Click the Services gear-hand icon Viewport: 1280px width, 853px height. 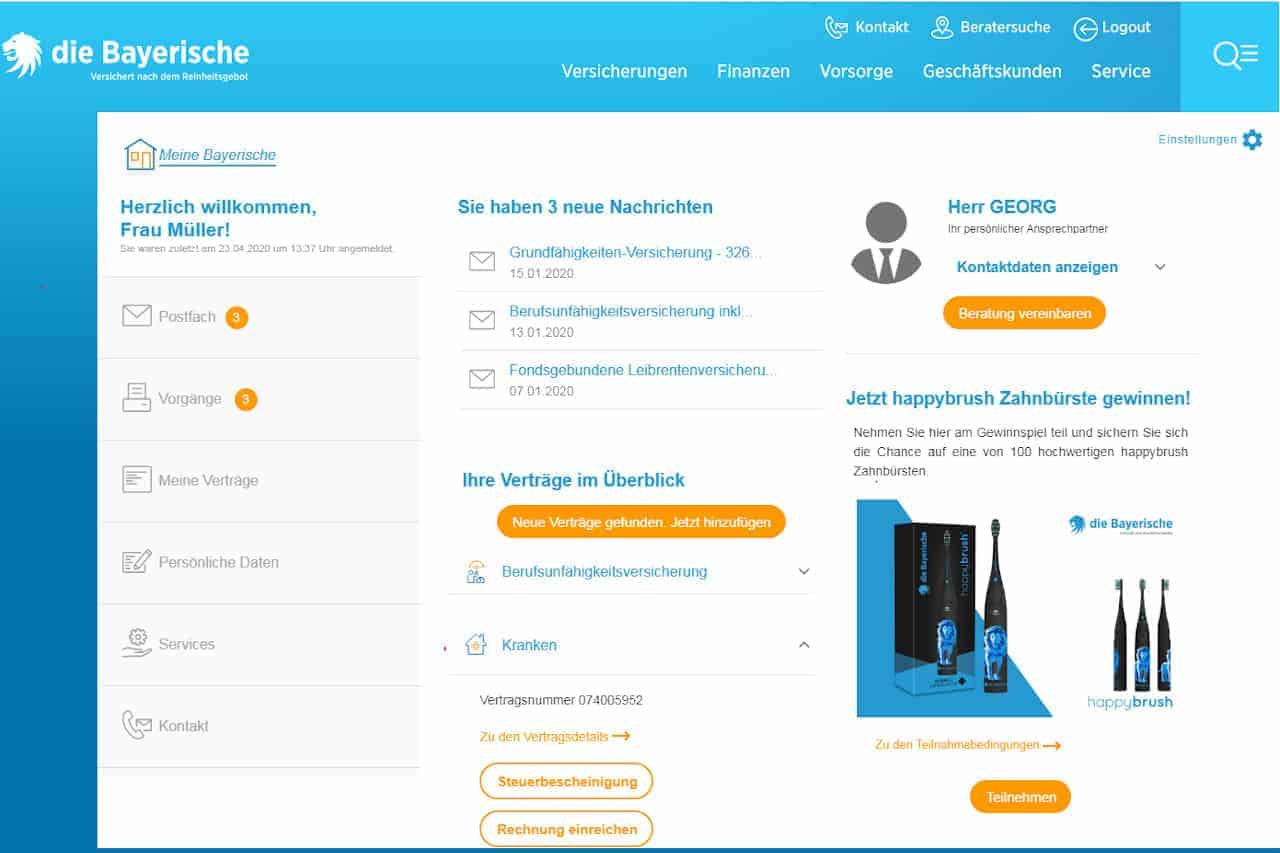(137, 643)
